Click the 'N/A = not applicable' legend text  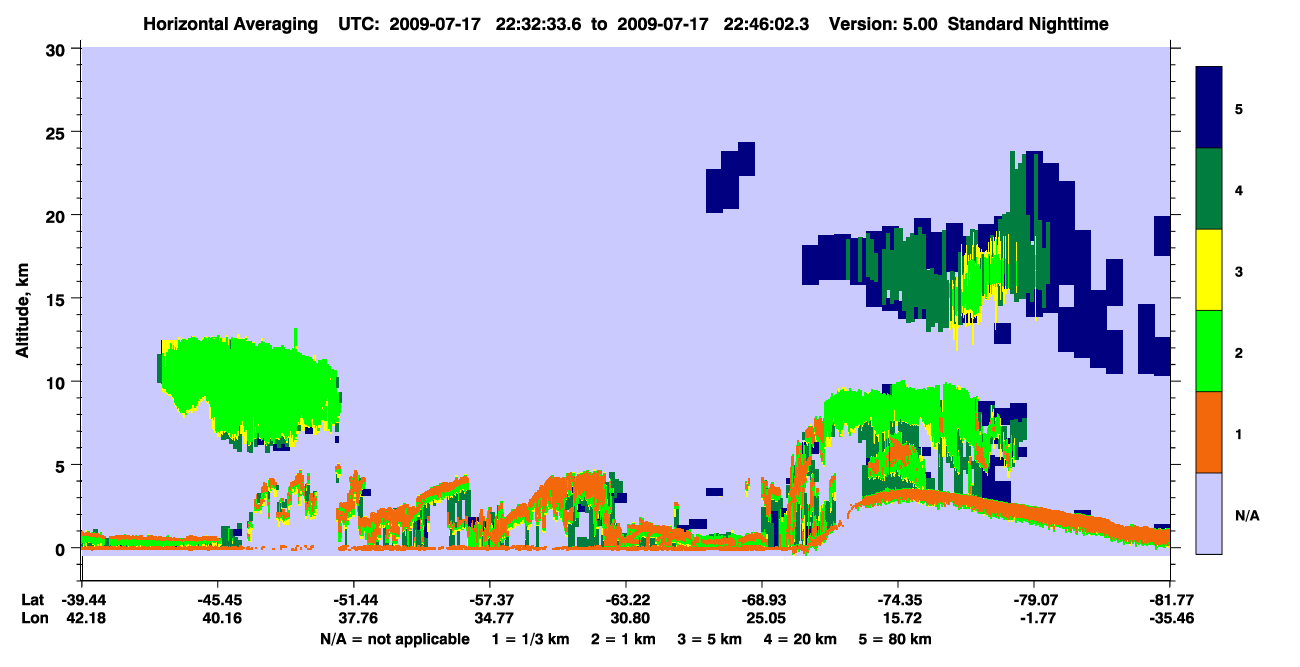click(395, 639)
